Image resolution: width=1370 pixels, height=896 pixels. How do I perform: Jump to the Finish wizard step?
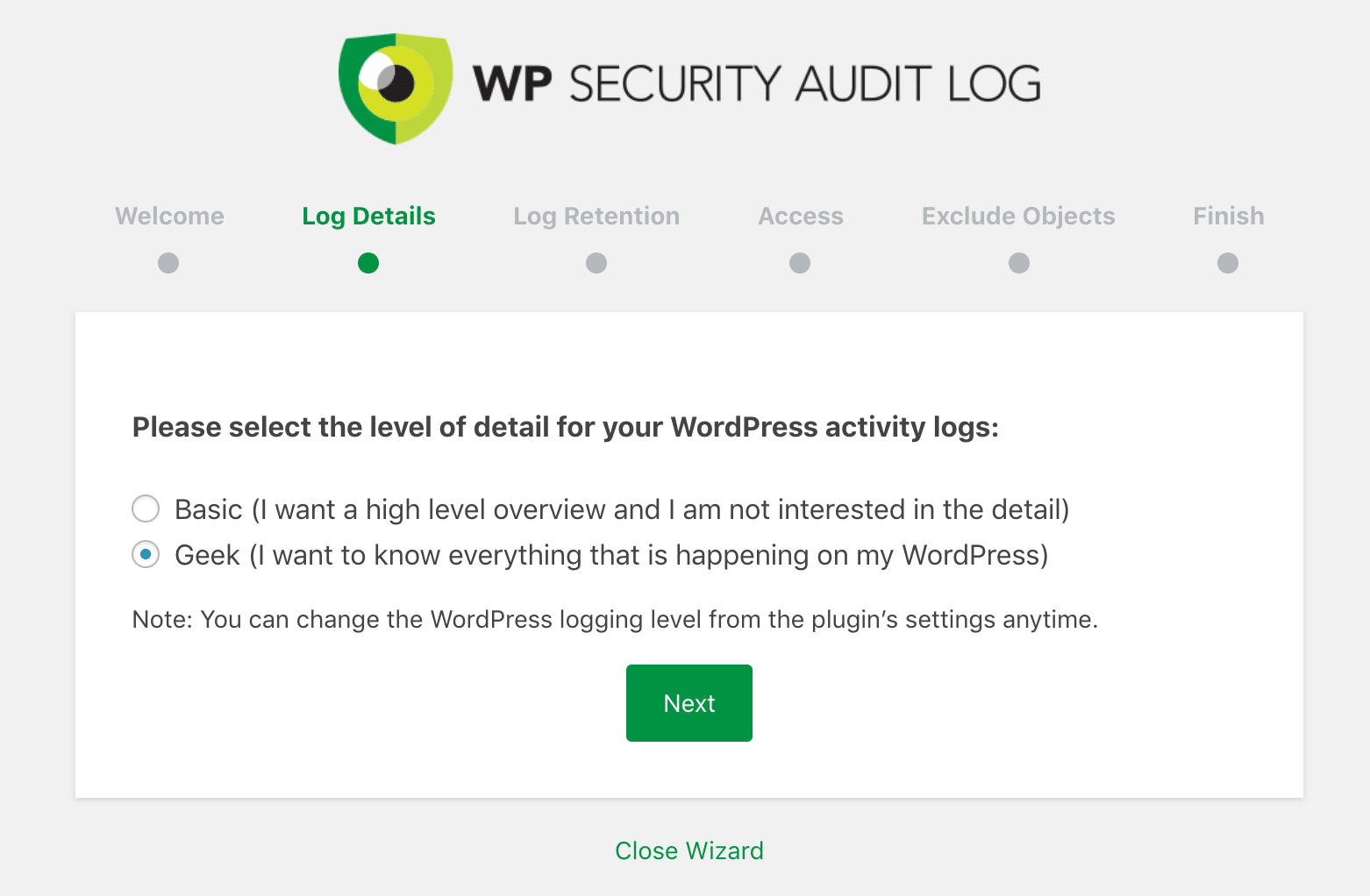point(1227,216)
